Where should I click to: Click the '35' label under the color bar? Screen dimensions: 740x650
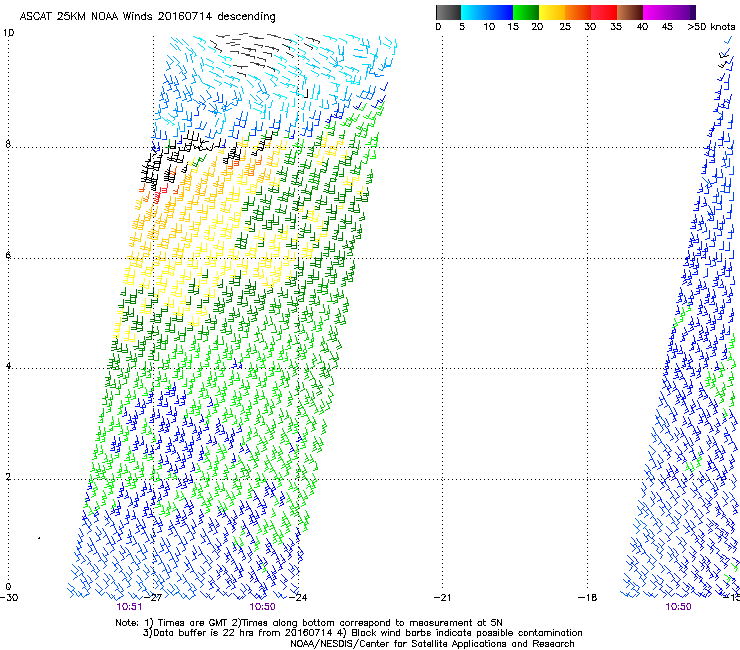tap(616, 27)
